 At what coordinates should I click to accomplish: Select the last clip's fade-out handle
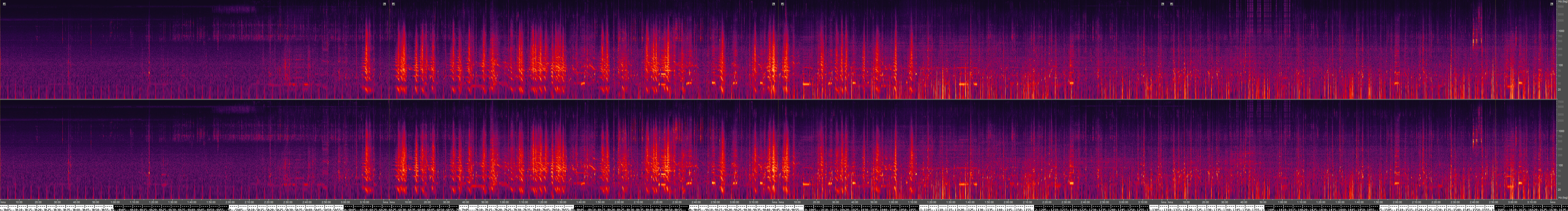pyautogui.click(x=1551, y=4)
